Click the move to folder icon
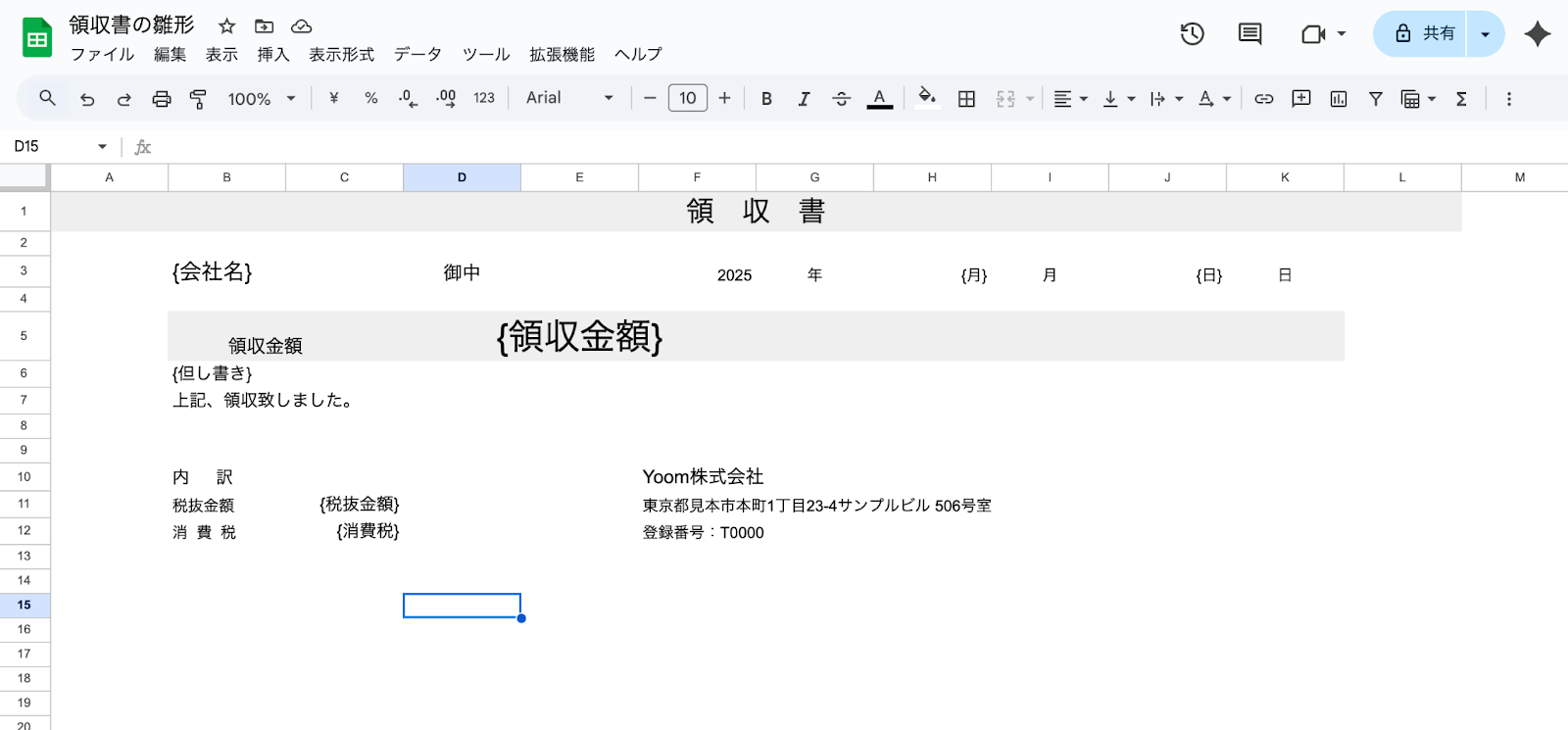 click(x=264, y=26)
